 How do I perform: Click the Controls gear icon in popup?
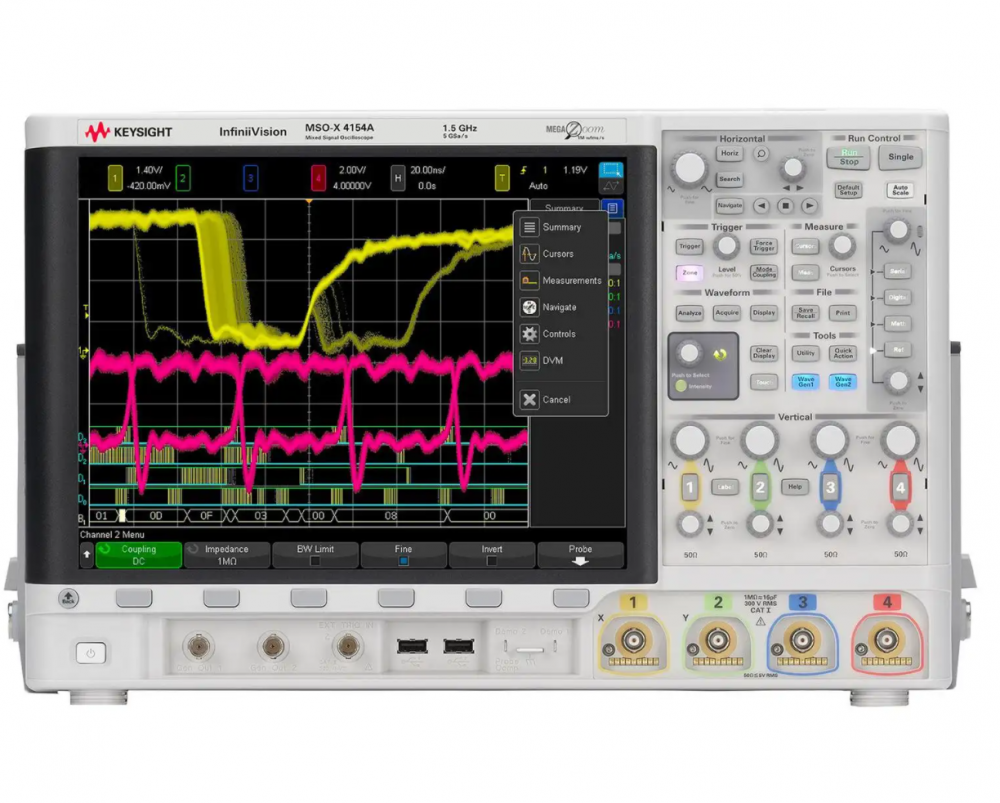(x=530, y=334)
